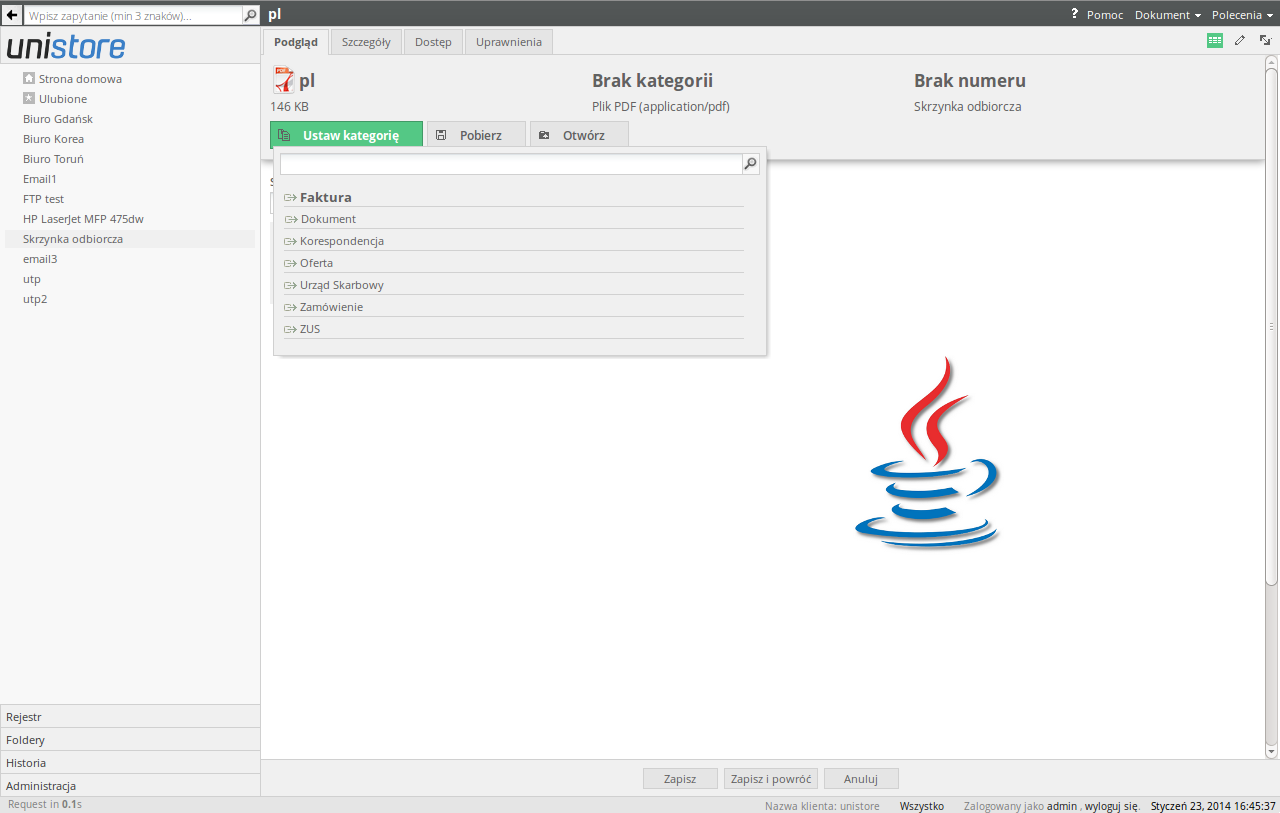Click the home icon beside Strona domowa
Screen dimensions: 1280x813
[29, 78]
